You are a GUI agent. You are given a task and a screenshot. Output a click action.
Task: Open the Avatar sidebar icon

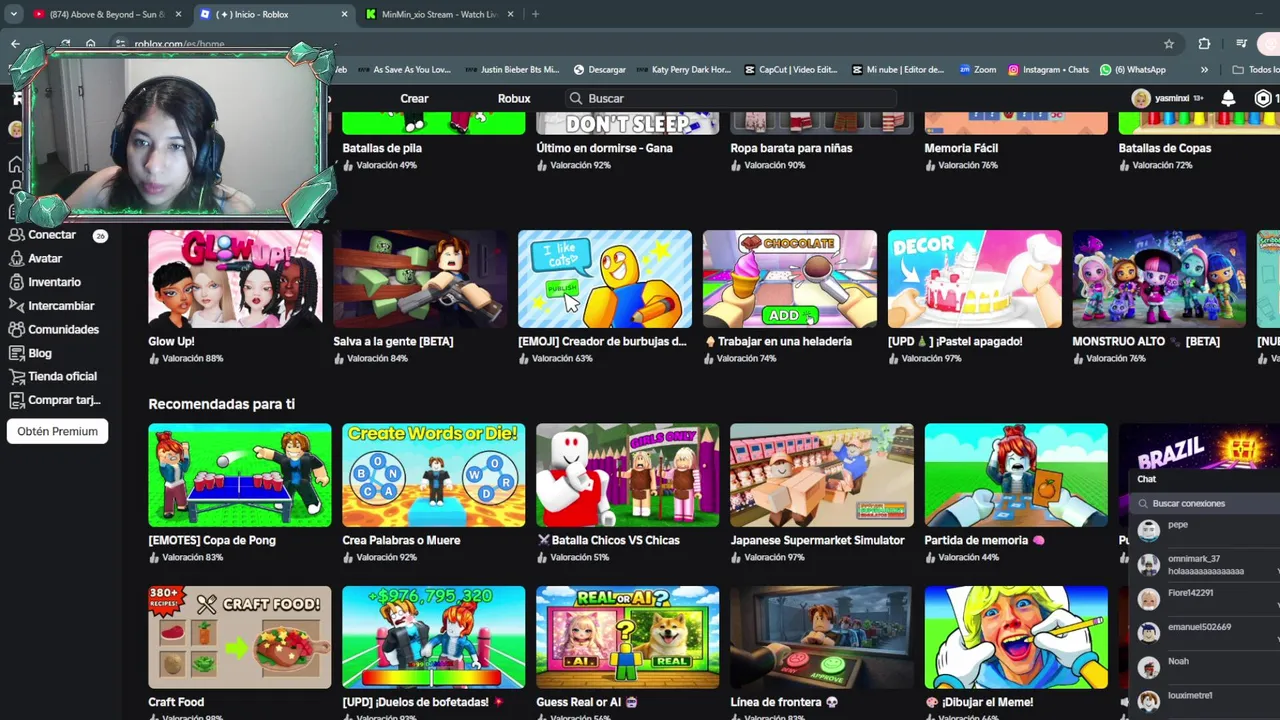[16, 259]
